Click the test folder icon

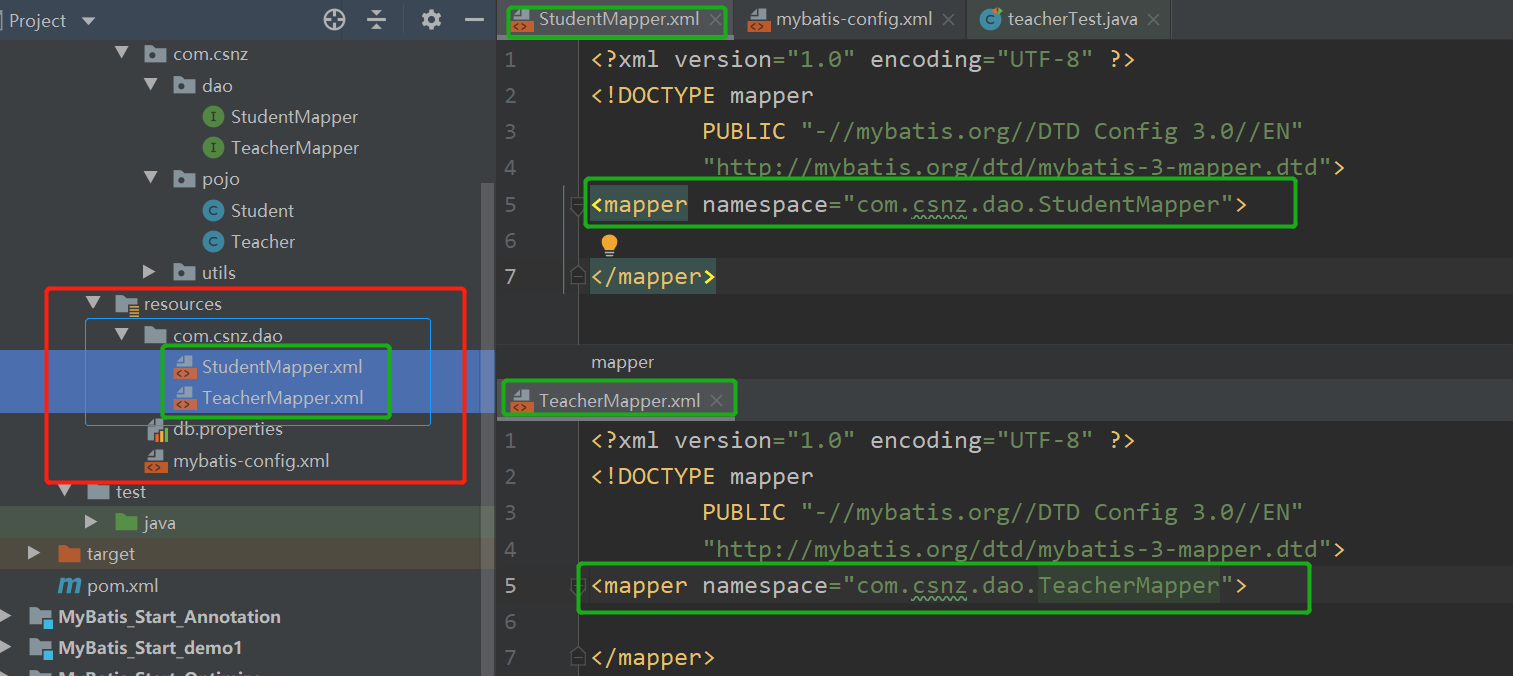pyautogui.click(x=98, y=491)
